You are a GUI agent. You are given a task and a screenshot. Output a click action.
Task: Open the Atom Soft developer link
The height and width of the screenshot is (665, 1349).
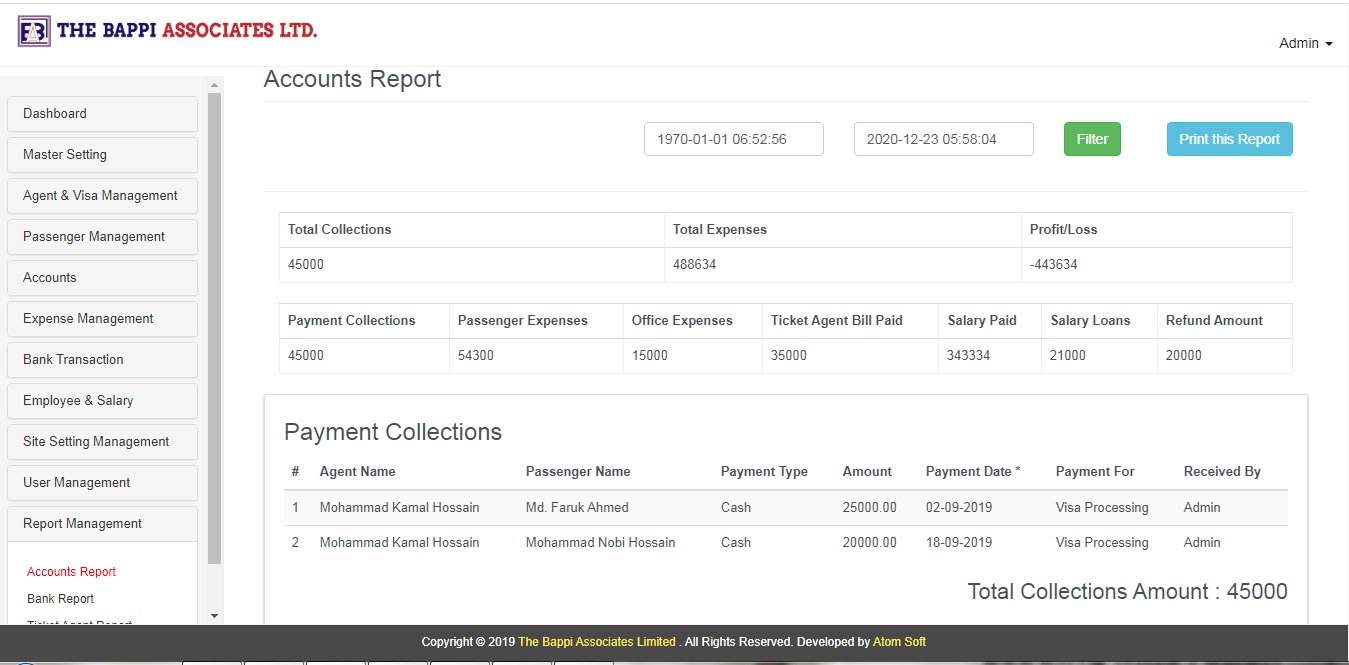899,641
